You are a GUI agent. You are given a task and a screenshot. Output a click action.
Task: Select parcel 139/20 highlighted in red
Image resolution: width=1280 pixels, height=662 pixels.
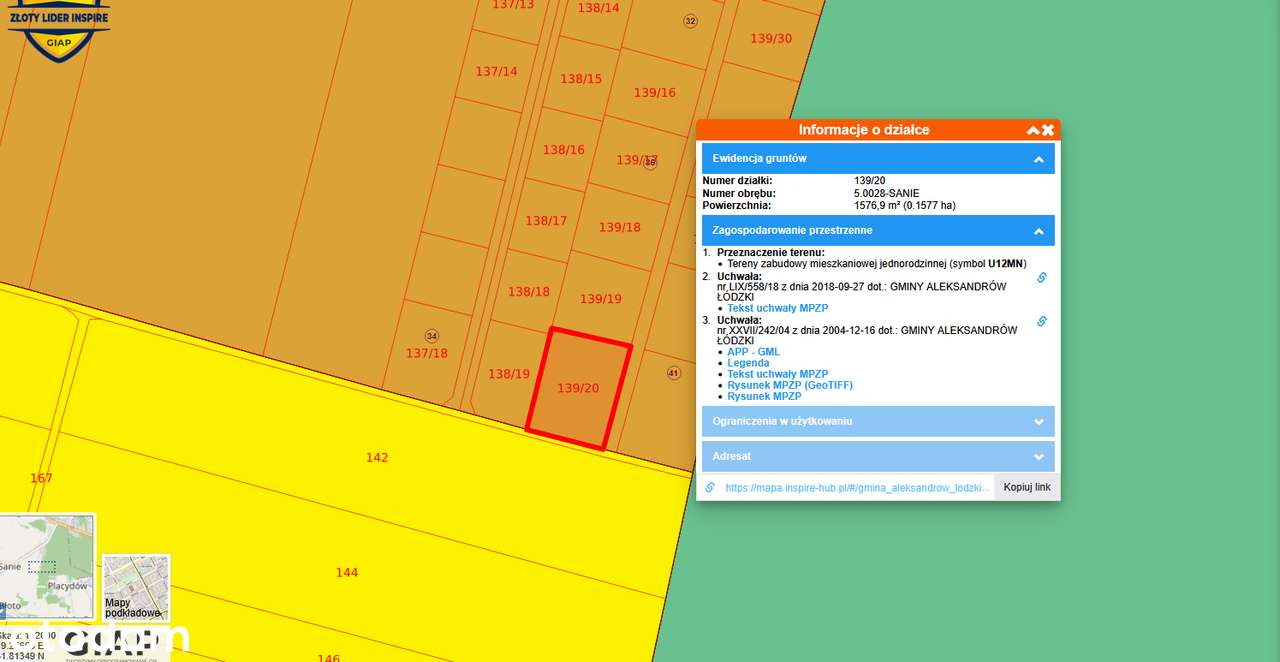(x=578, y=388)
